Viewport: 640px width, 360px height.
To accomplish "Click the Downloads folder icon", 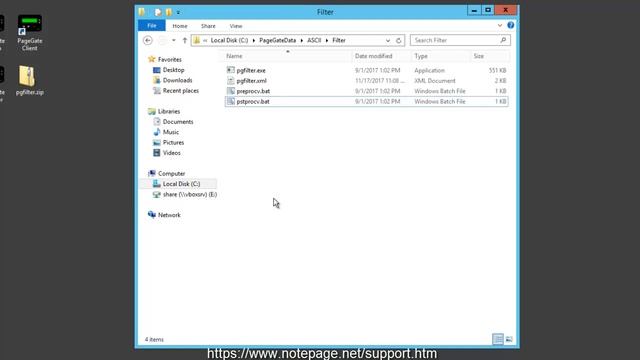I will (x=157, y=80).
